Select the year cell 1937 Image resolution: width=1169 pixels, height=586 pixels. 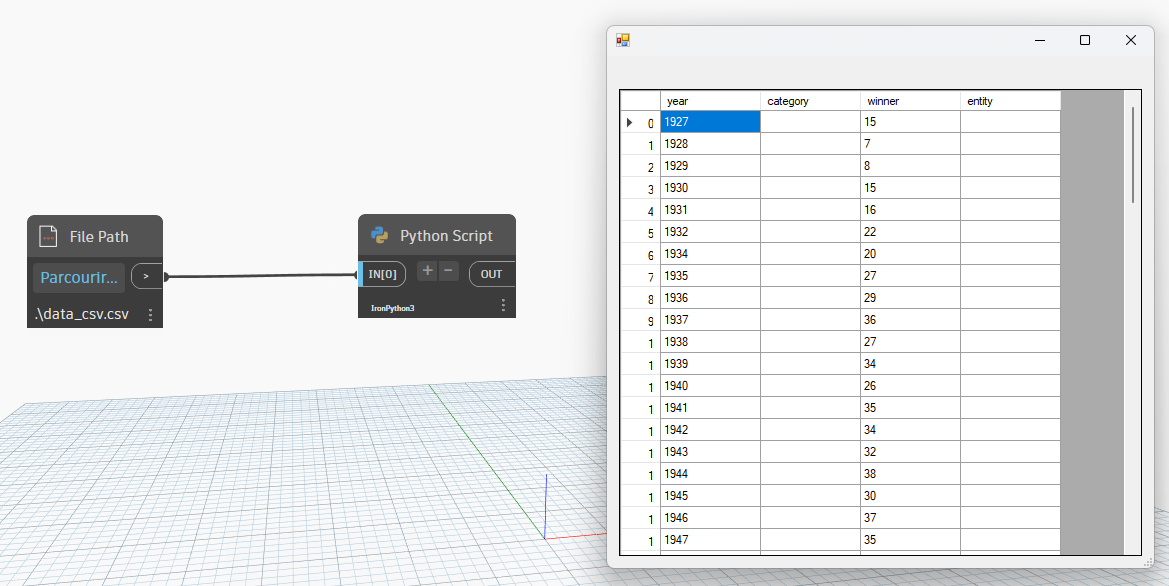(x=710, y=320)
